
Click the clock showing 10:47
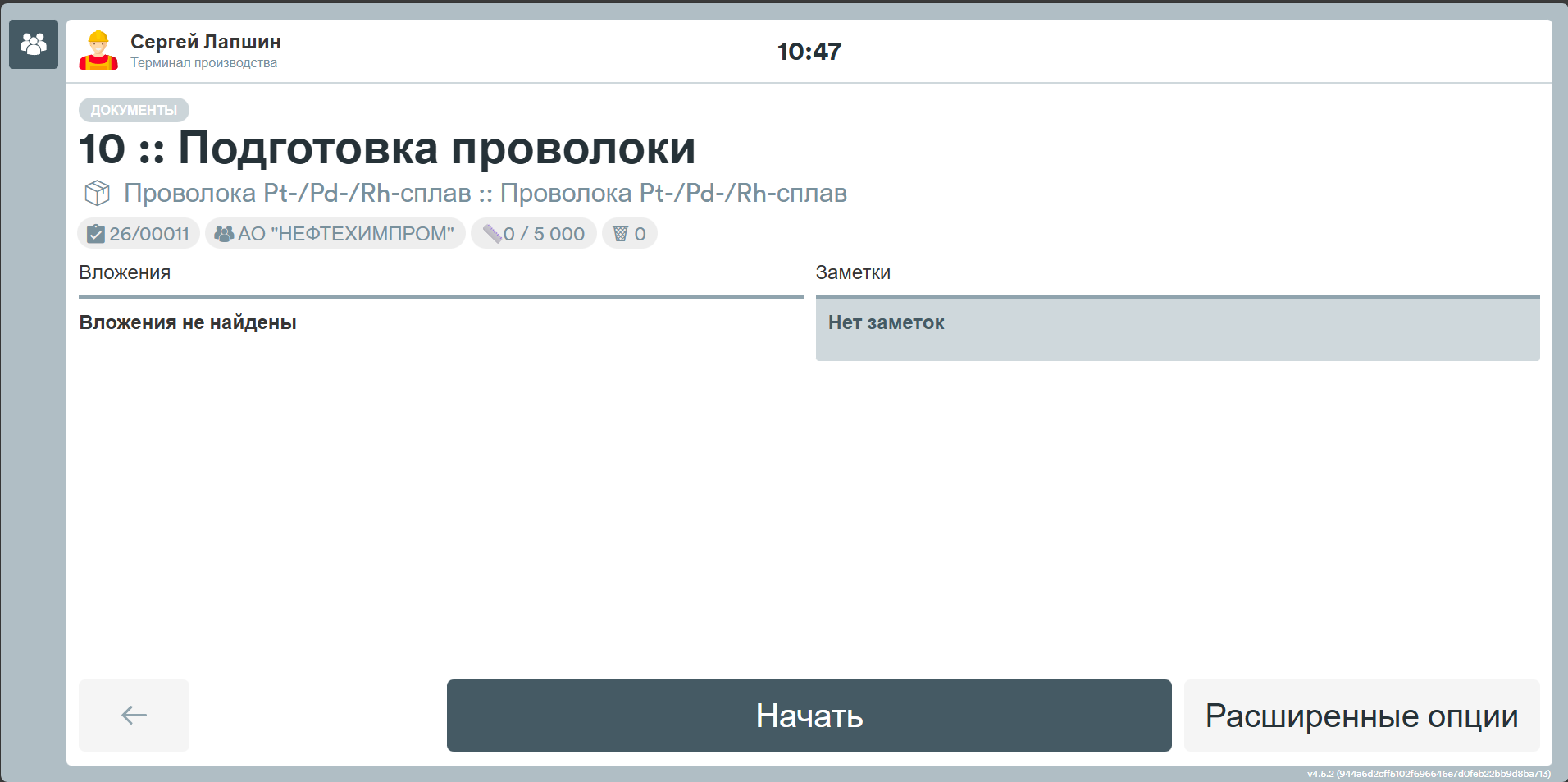pos(809,52)
